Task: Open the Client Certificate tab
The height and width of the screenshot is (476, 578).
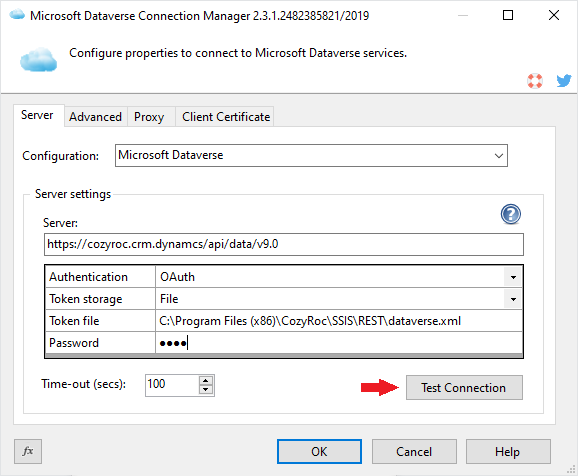Action: [226, 117]
